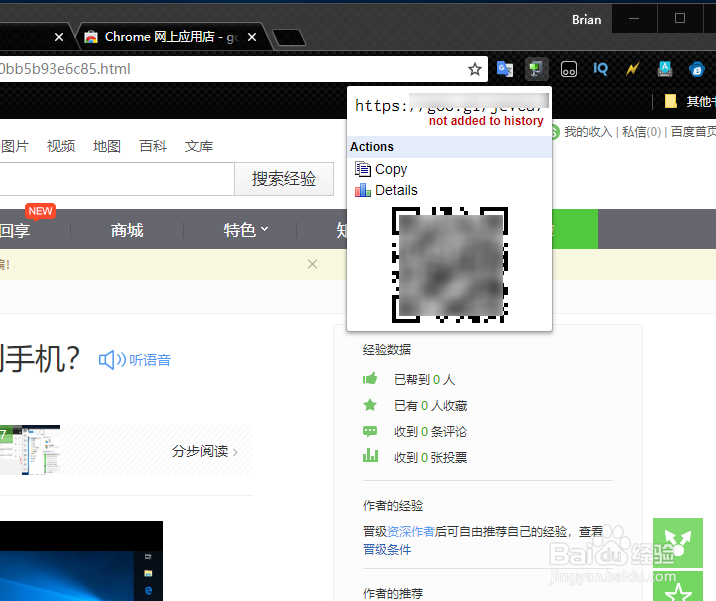
Task: Open the IE Tab extension icon
Action: point(696,69)
